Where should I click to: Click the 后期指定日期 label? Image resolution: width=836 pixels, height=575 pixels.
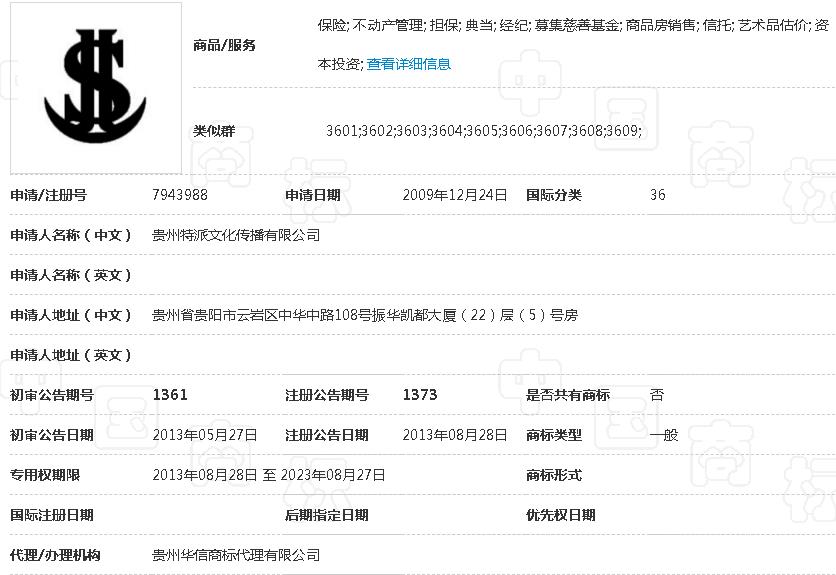click(x=327, y=515)
